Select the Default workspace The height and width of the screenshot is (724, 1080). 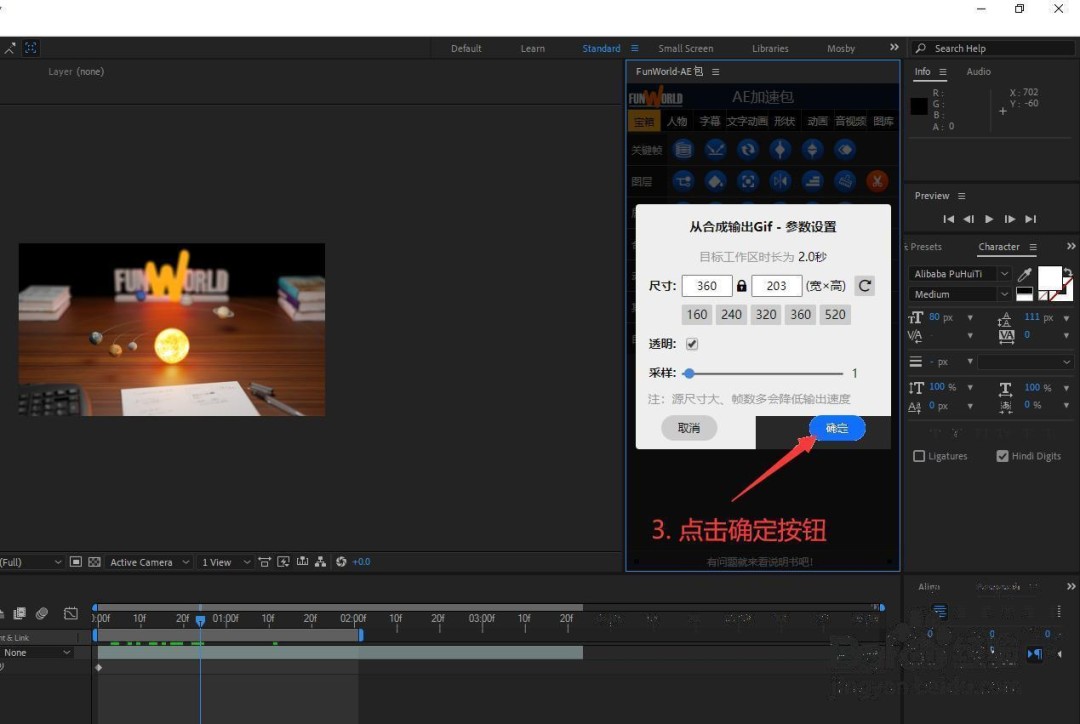466,48
